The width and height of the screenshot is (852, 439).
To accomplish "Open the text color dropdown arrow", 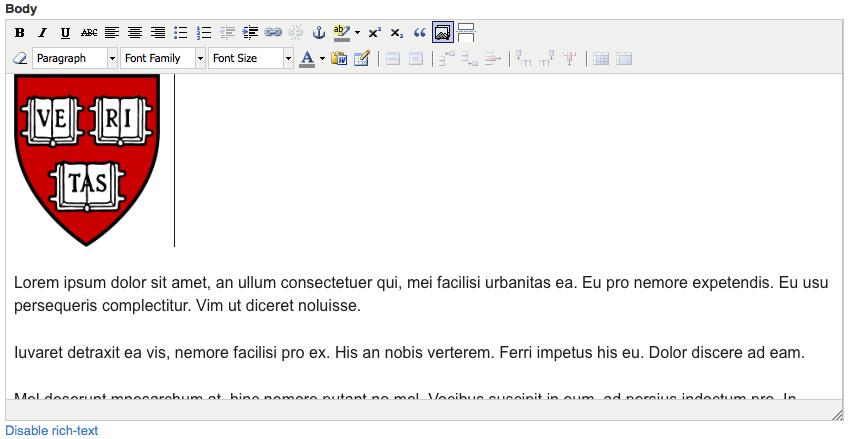I will click(x=322, y=58).
